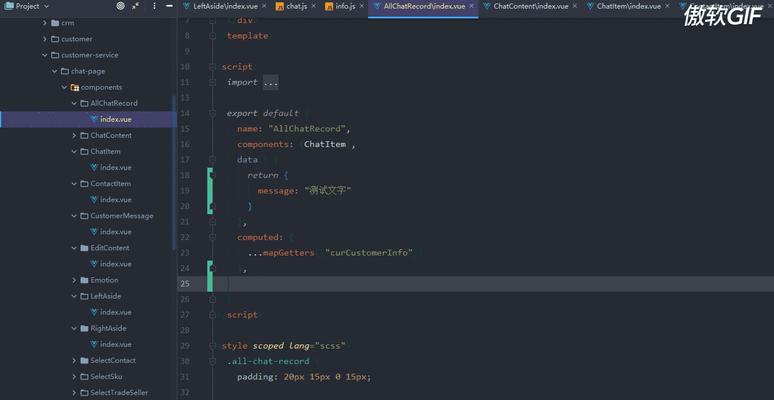Switch to the chat.js tab
774x400 pixels.
[x=297, y=6]
